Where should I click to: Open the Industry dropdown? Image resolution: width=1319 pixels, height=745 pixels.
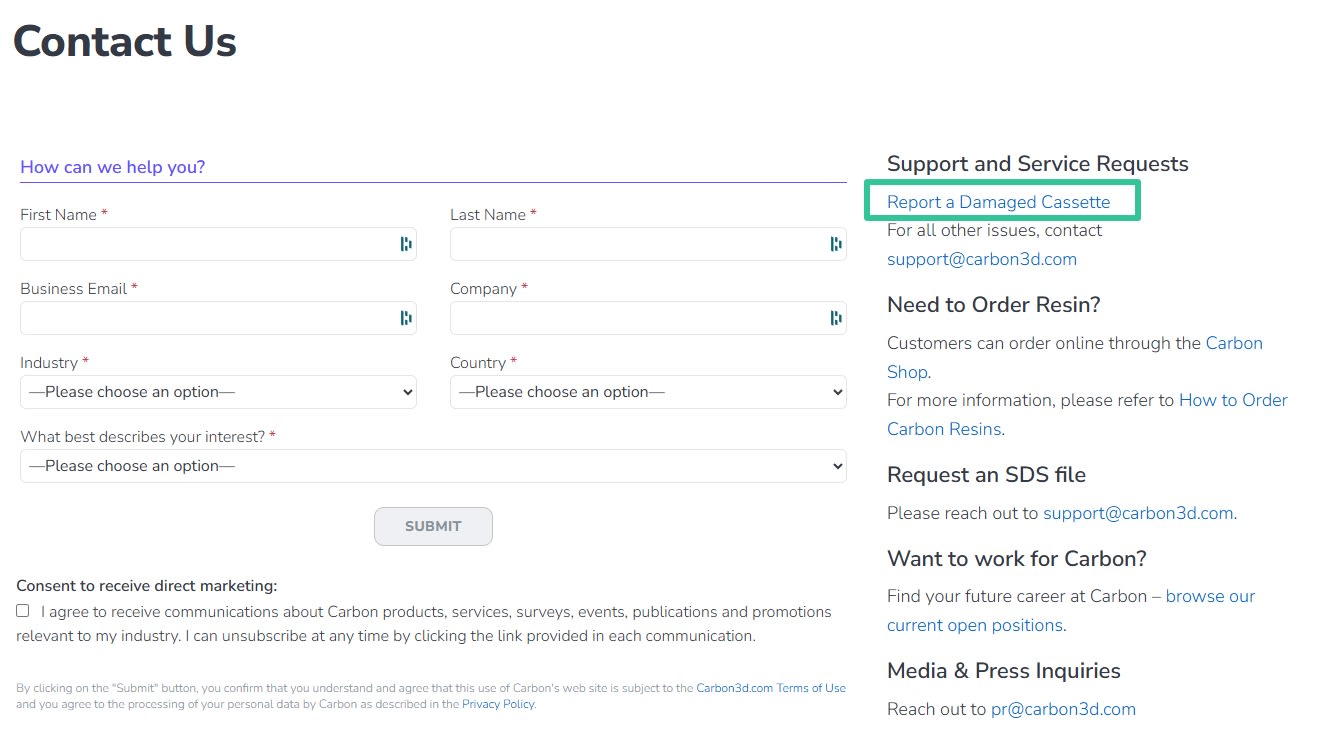point(218,392)
